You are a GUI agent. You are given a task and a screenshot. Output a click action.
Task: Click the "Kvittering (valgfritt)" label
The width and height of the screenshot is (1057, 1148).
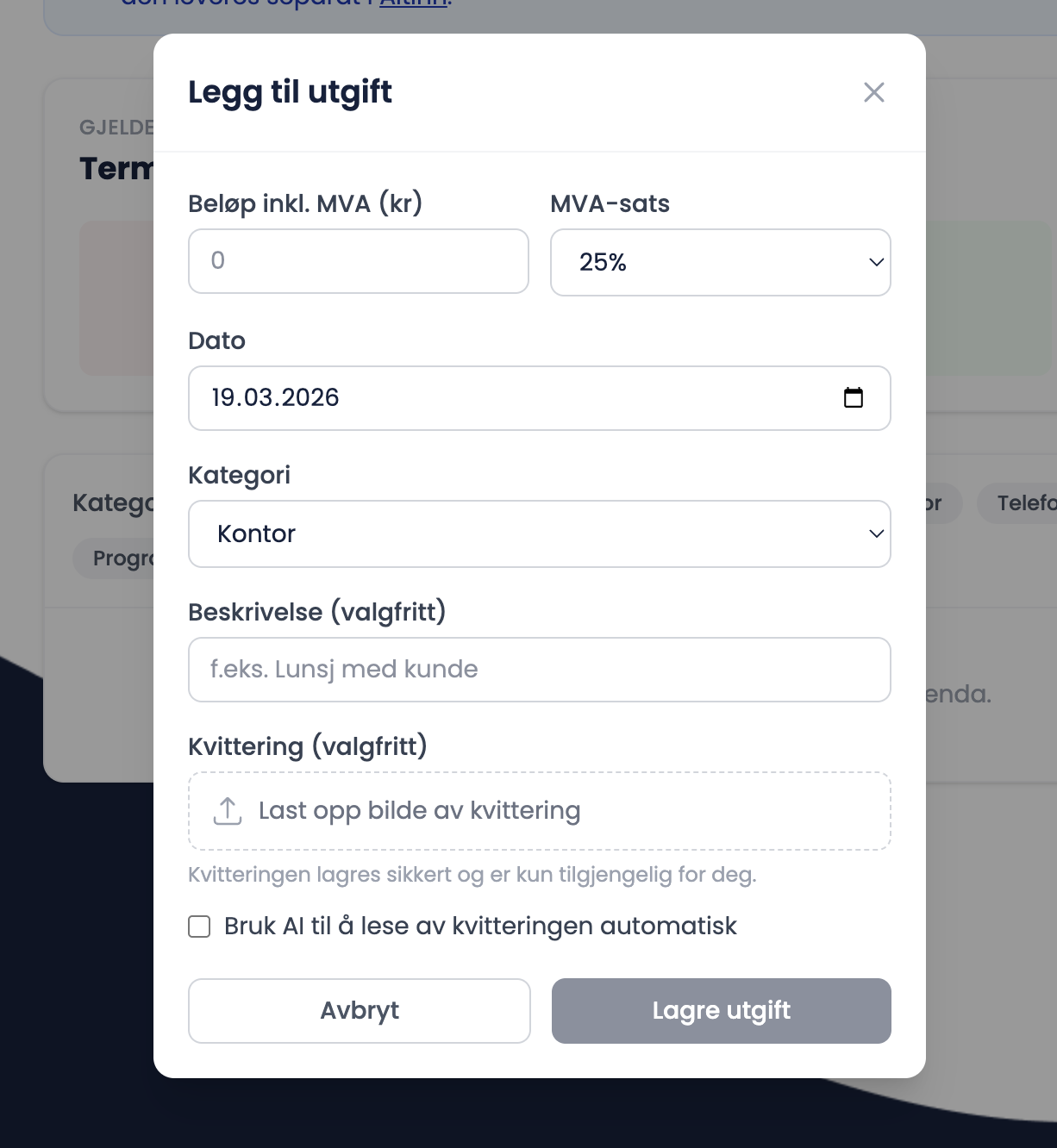[307, 746]
